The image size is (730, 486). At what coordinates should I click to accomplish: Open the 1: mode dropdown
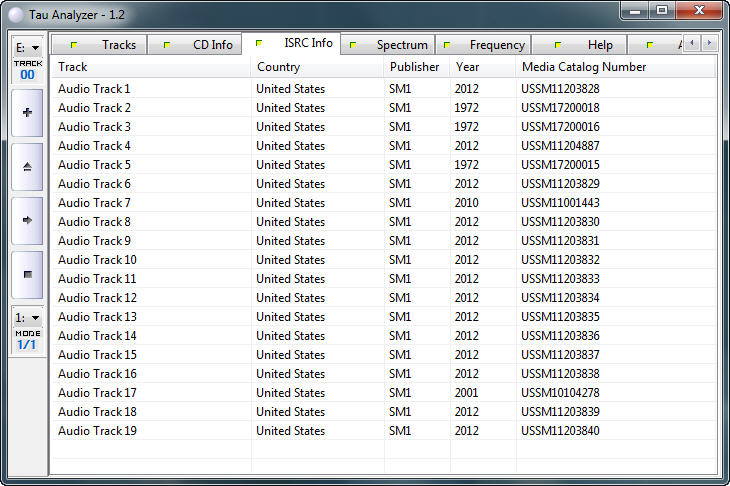27,317
